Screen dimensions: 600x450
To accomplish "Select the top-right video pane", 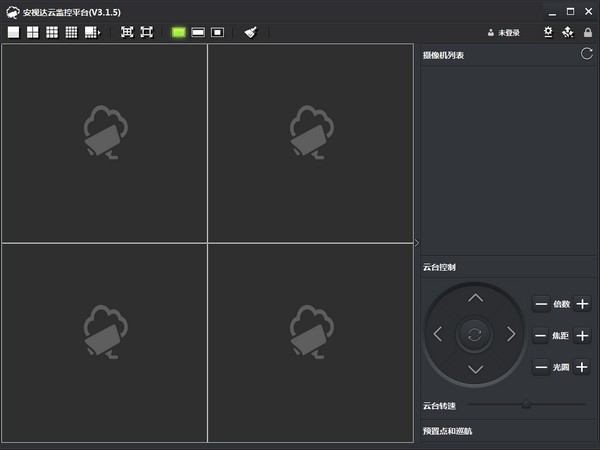I will coord(311,143).
